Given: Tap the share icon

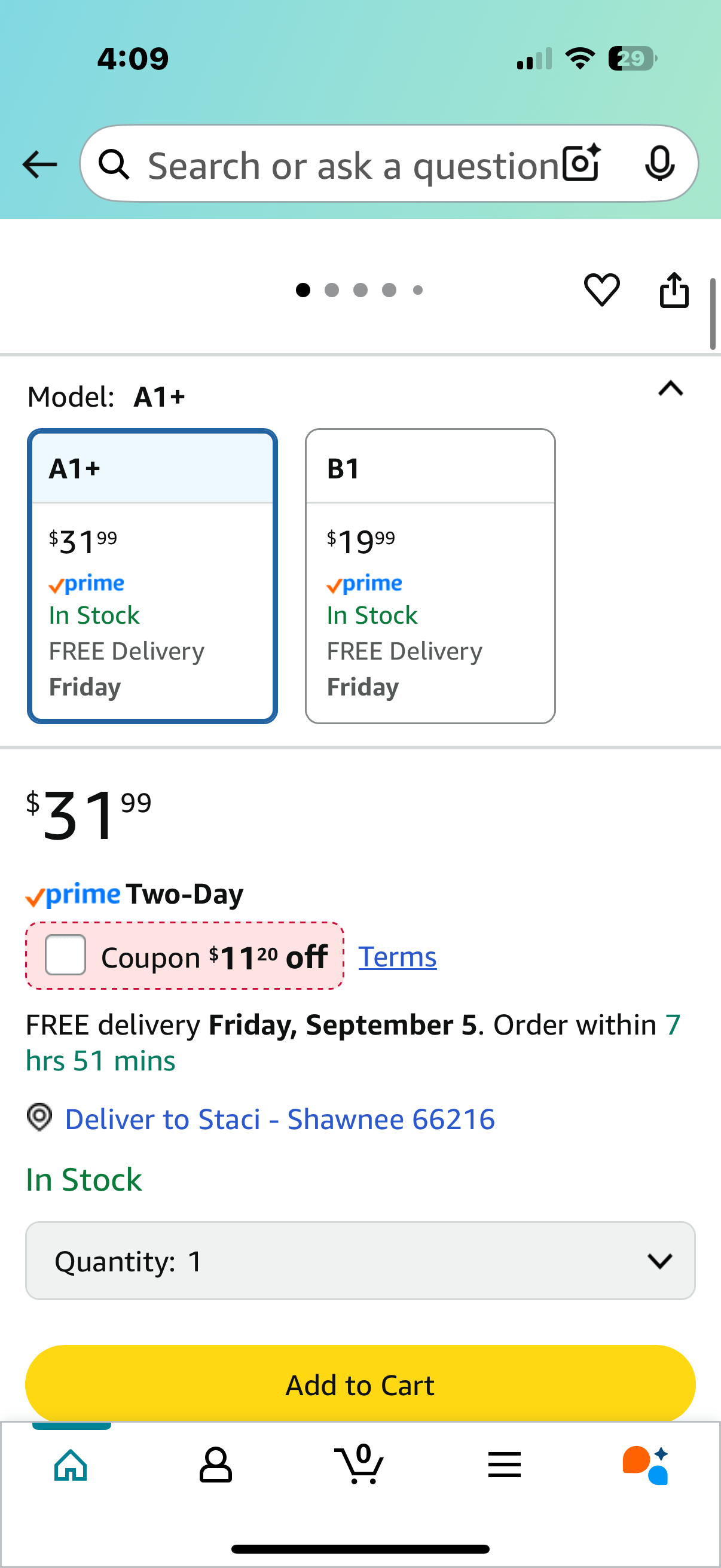Looking at the screenshot, I should coord(674,289).
